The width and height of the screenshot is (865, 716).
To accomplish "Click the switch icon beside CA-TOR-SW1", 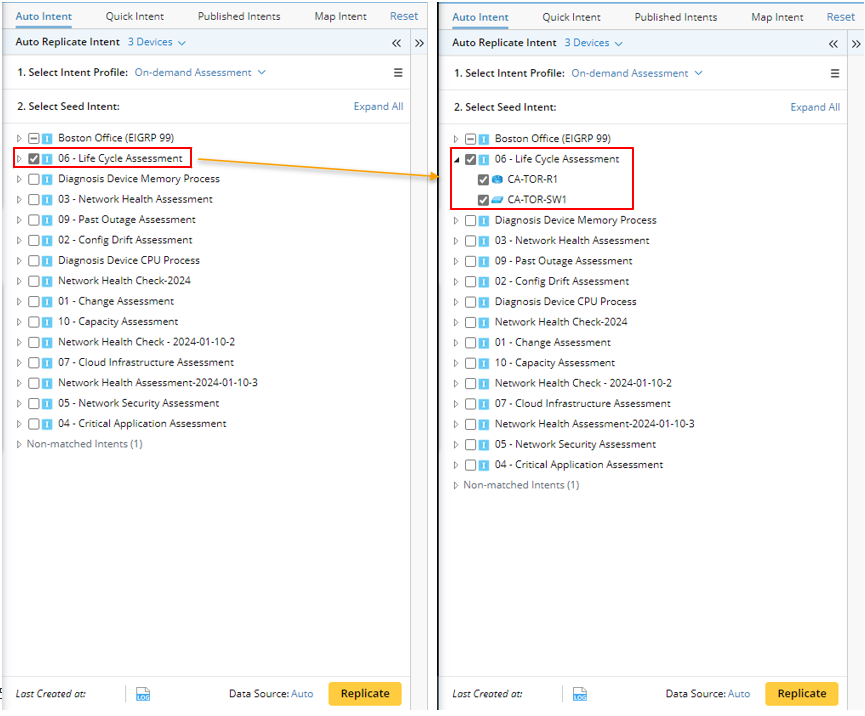I will (497, 200).
